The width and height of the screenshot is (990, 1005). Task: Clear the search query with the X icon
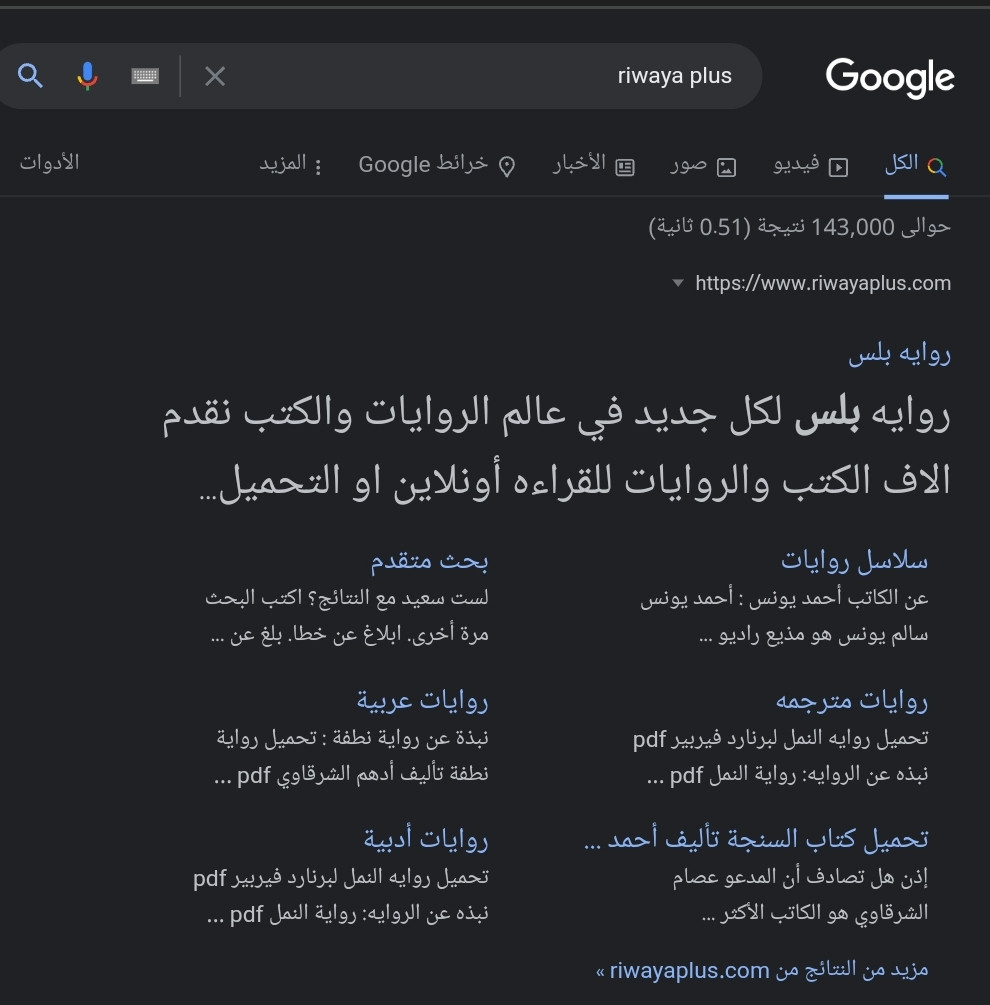point(215,75)
